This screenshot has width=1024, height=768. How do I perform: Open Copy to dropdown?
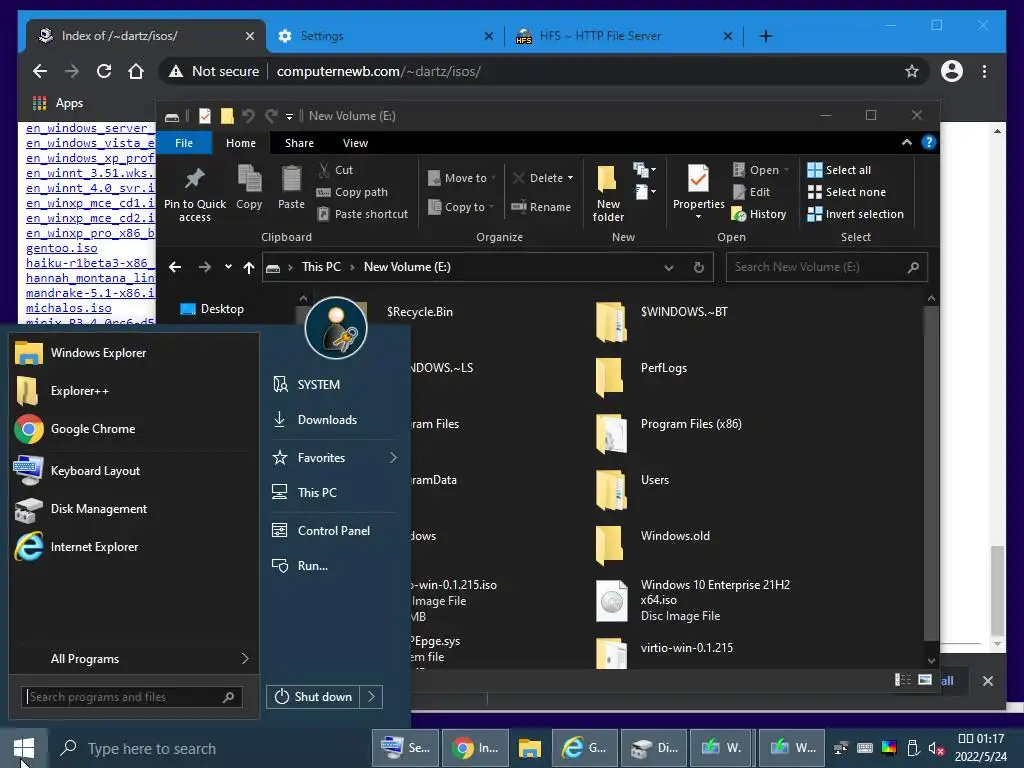461,207
